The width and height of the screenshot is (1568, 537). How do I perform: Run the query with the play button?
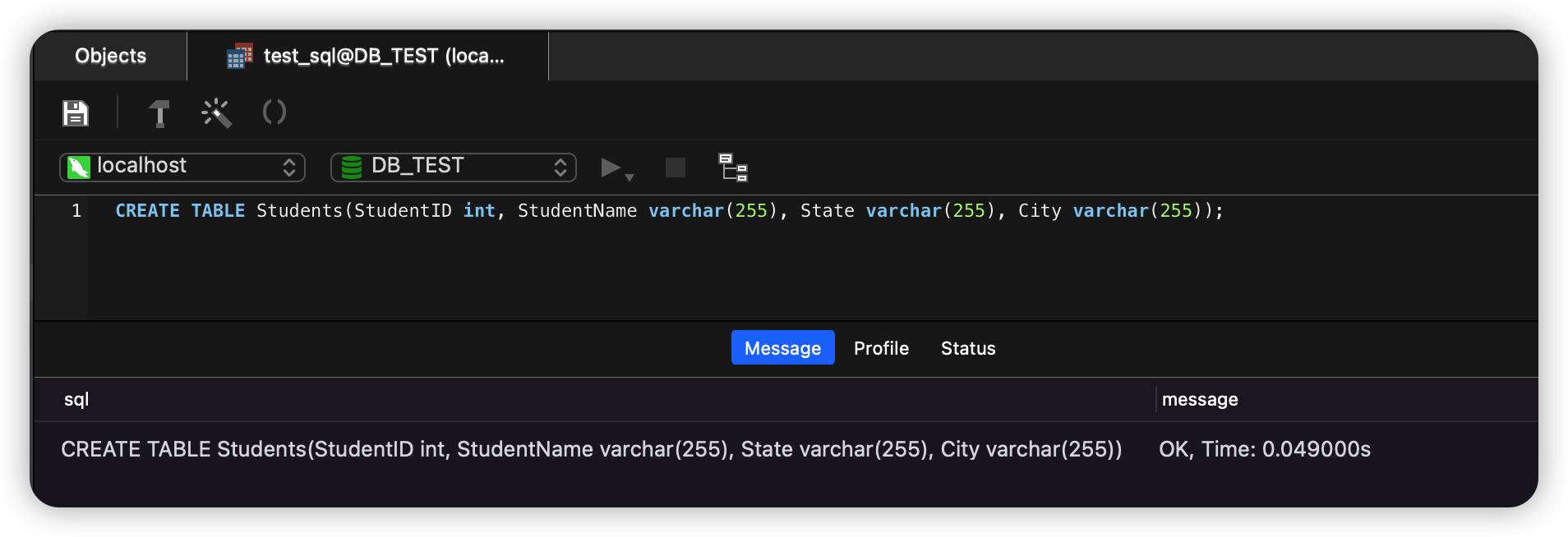point(610,168)
